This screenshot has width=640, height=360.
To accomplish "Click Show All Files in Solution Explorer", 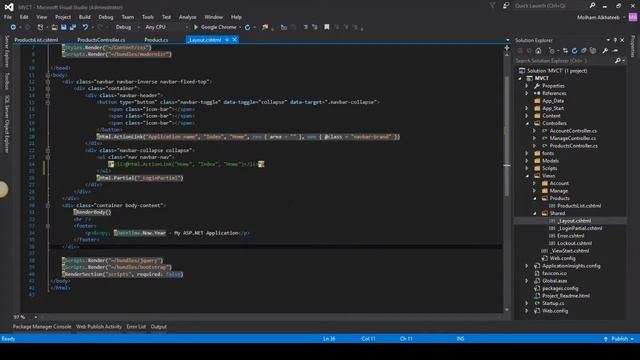I will click(x=593, y=51).
